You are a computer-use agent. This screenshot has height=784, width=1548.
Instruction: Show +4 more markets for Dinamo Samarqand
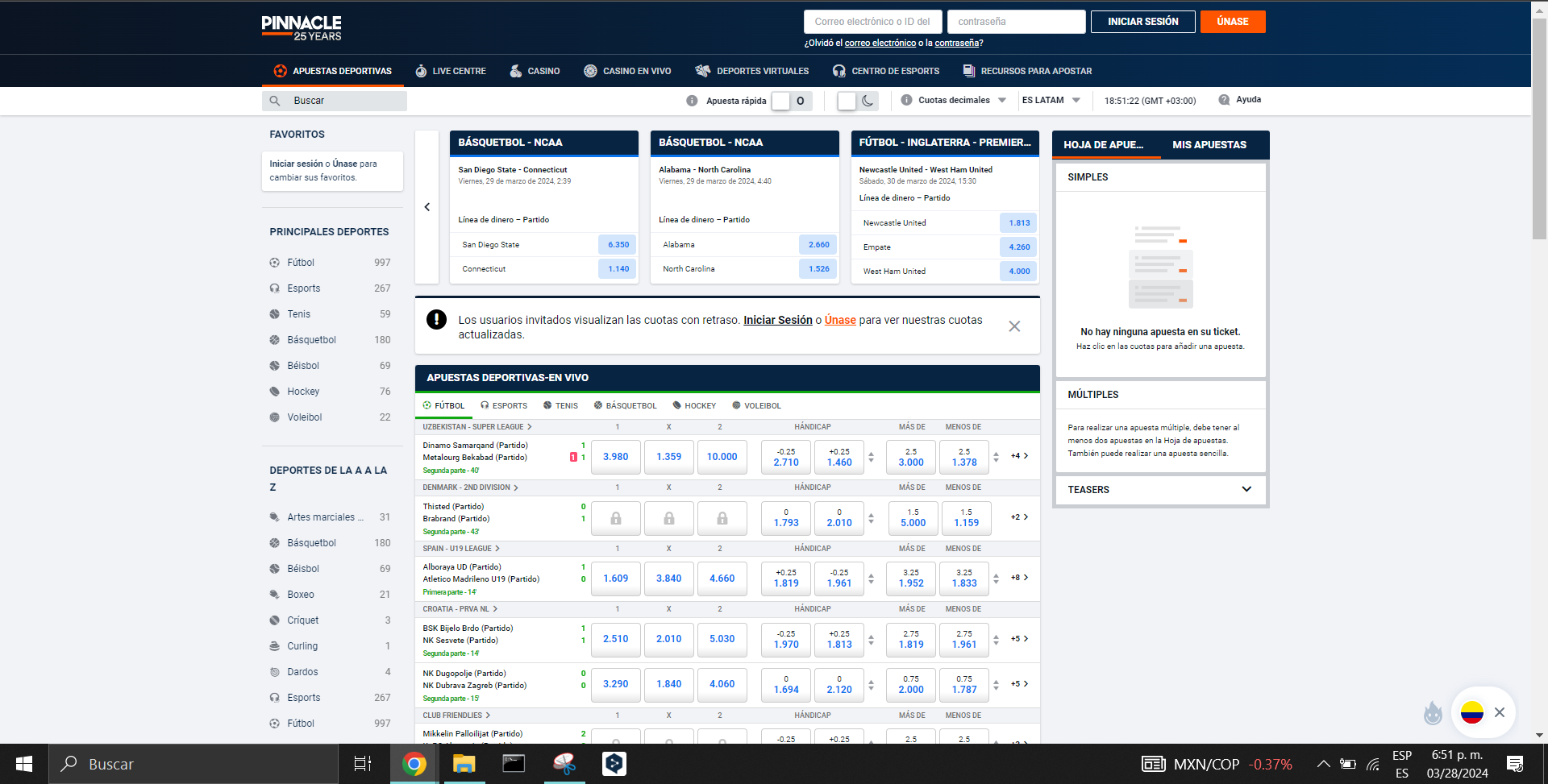pos(1019,456)
